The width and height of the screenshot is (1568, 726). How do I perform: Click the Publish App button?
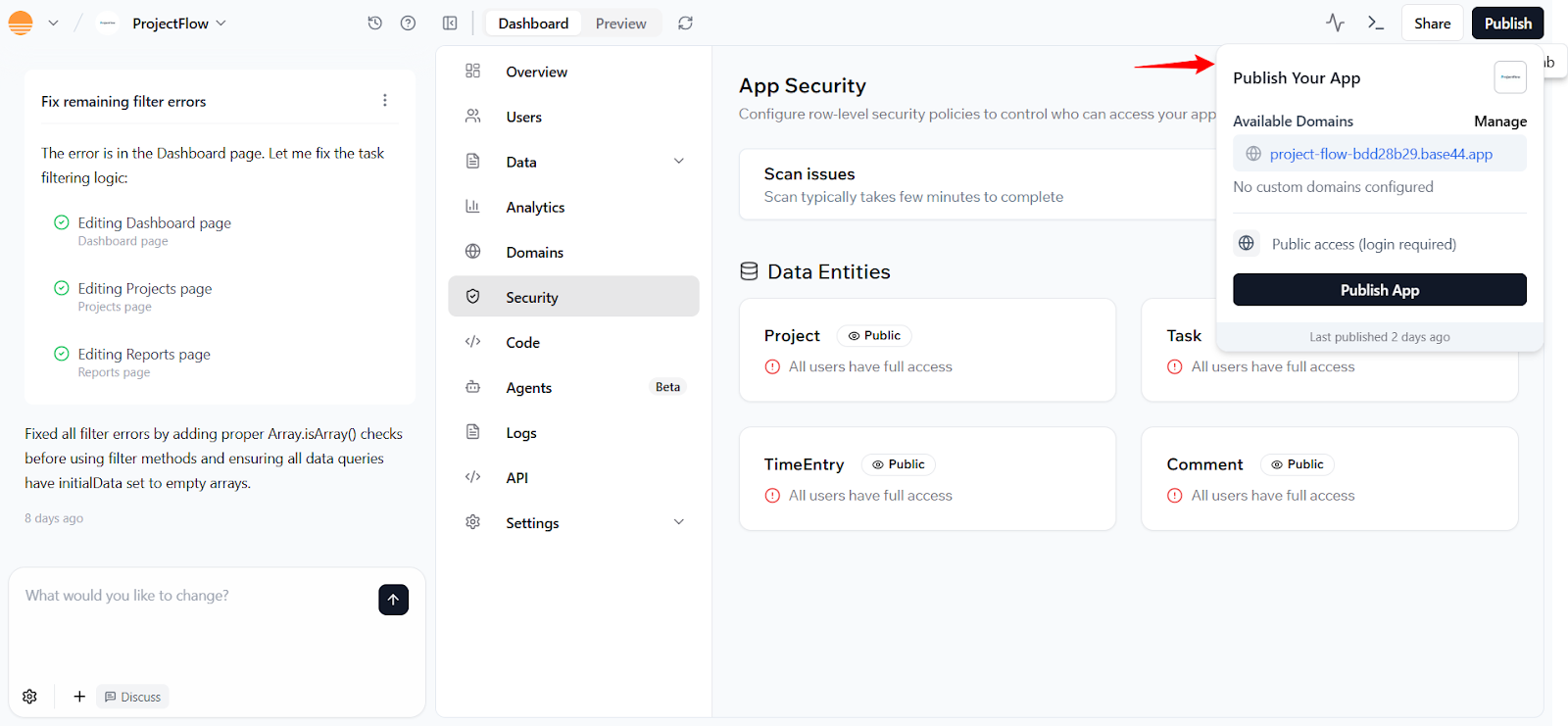point(1380,290)
